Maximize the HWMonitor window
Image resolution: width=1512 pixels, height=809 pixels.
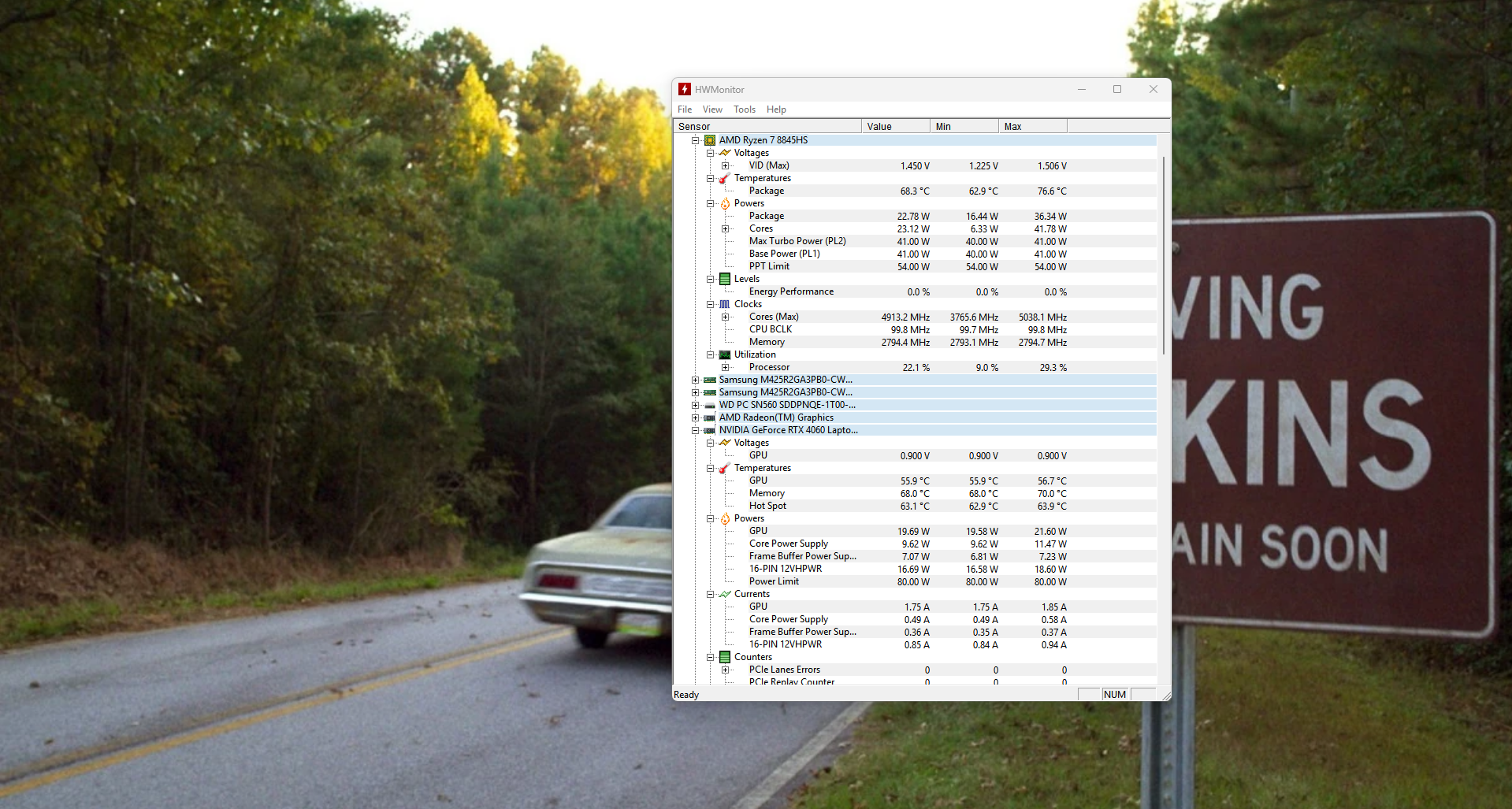(x=1117, y=89)
